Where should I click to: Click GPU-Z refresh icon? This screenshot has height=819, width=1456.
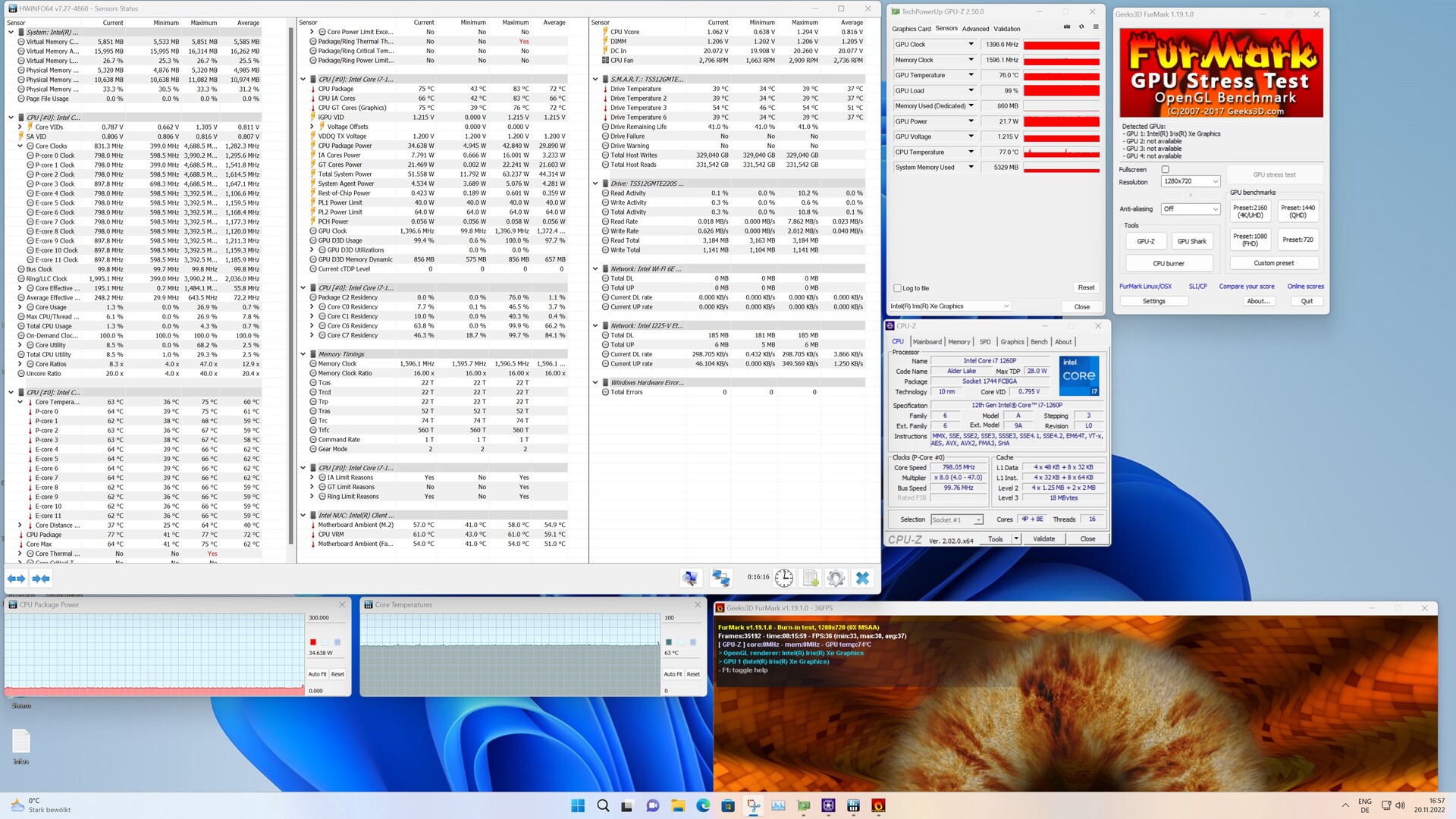(x=1081, y=27)
